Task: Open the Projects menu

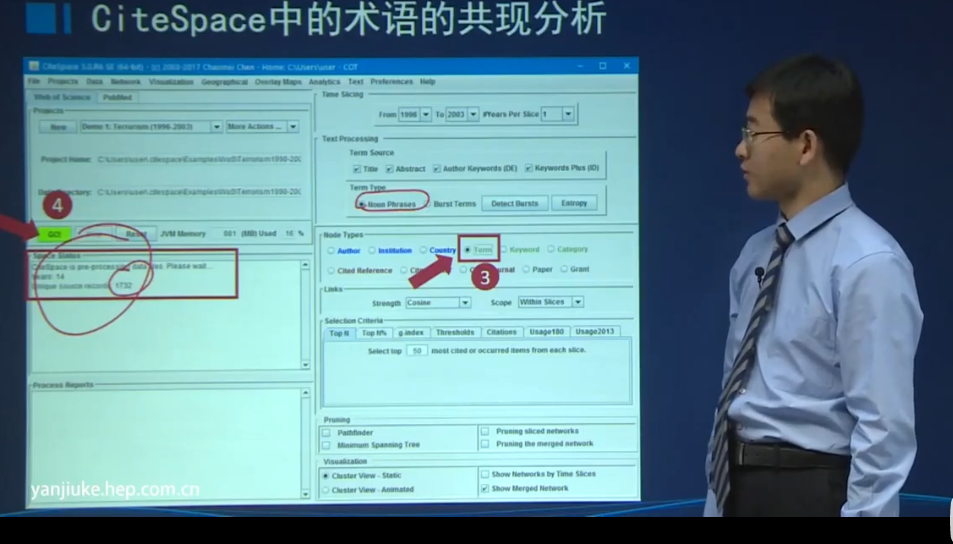Action: [63, 81]
